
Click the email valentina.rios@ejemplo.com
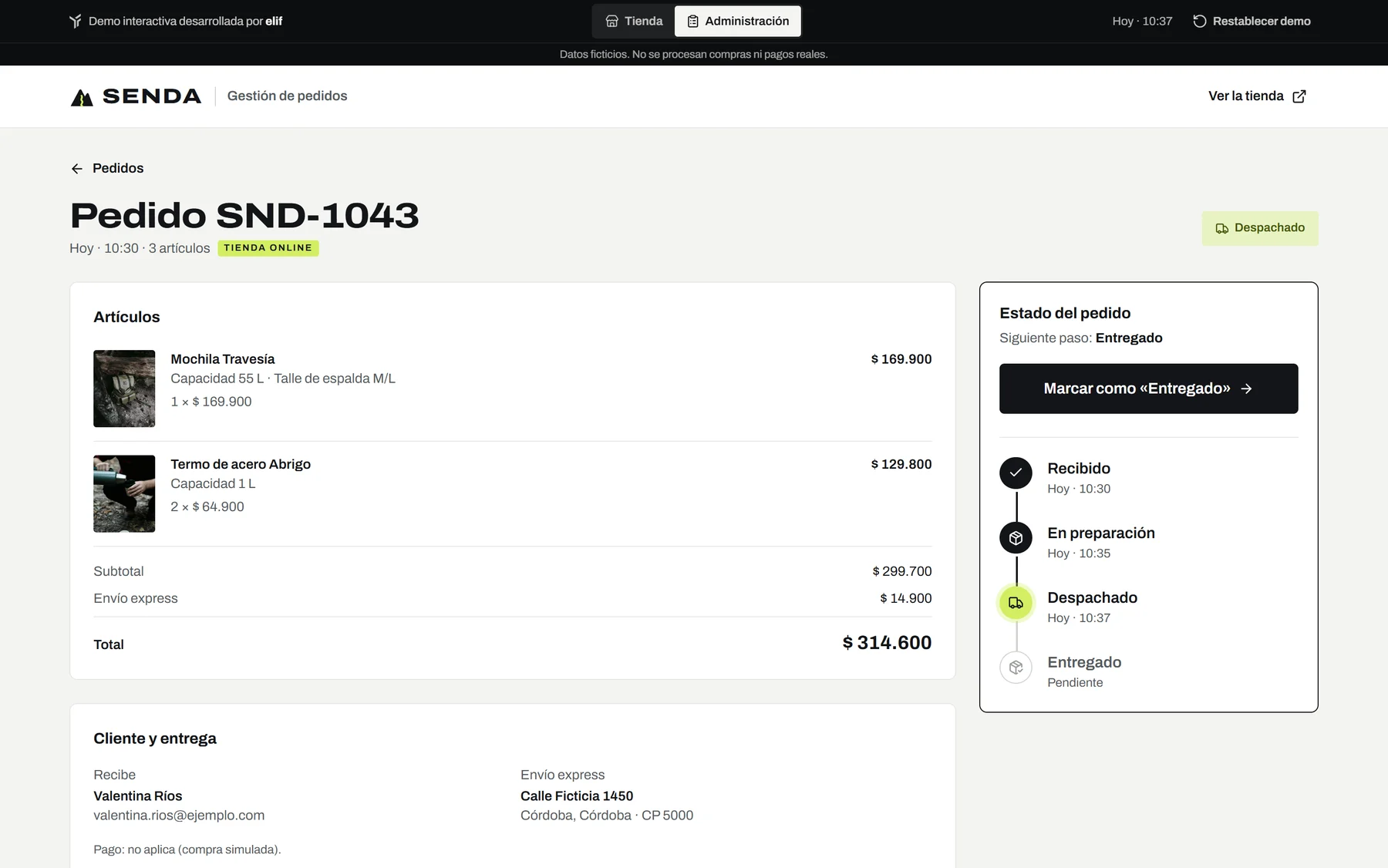click(179, 816)
